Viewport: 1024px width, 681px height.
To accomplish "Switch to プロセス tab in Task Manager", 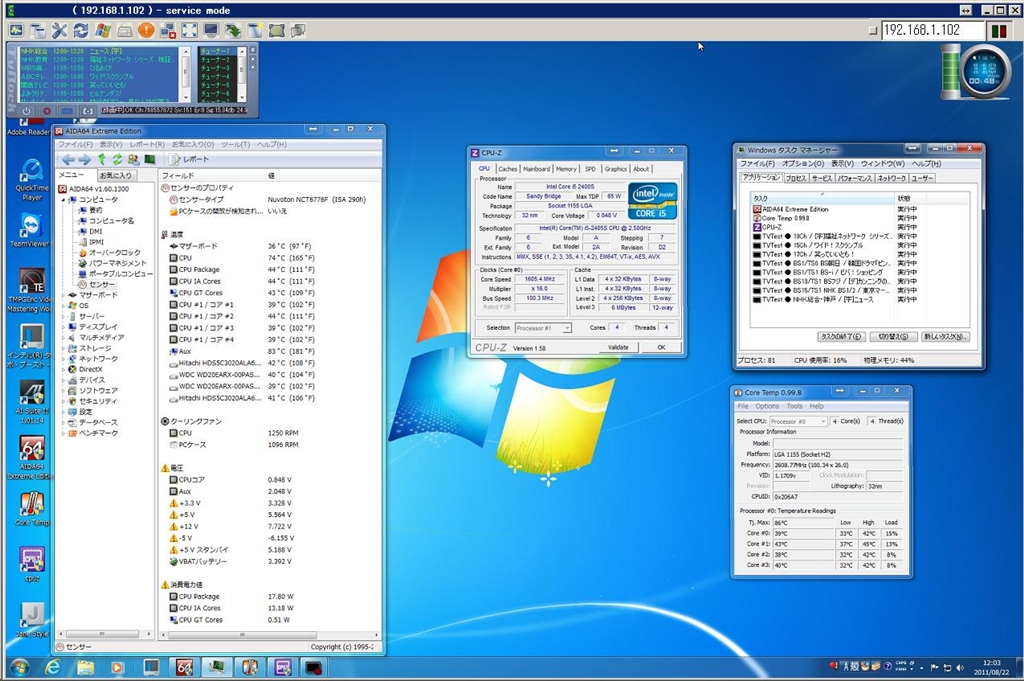I will (x=795, y=178).
